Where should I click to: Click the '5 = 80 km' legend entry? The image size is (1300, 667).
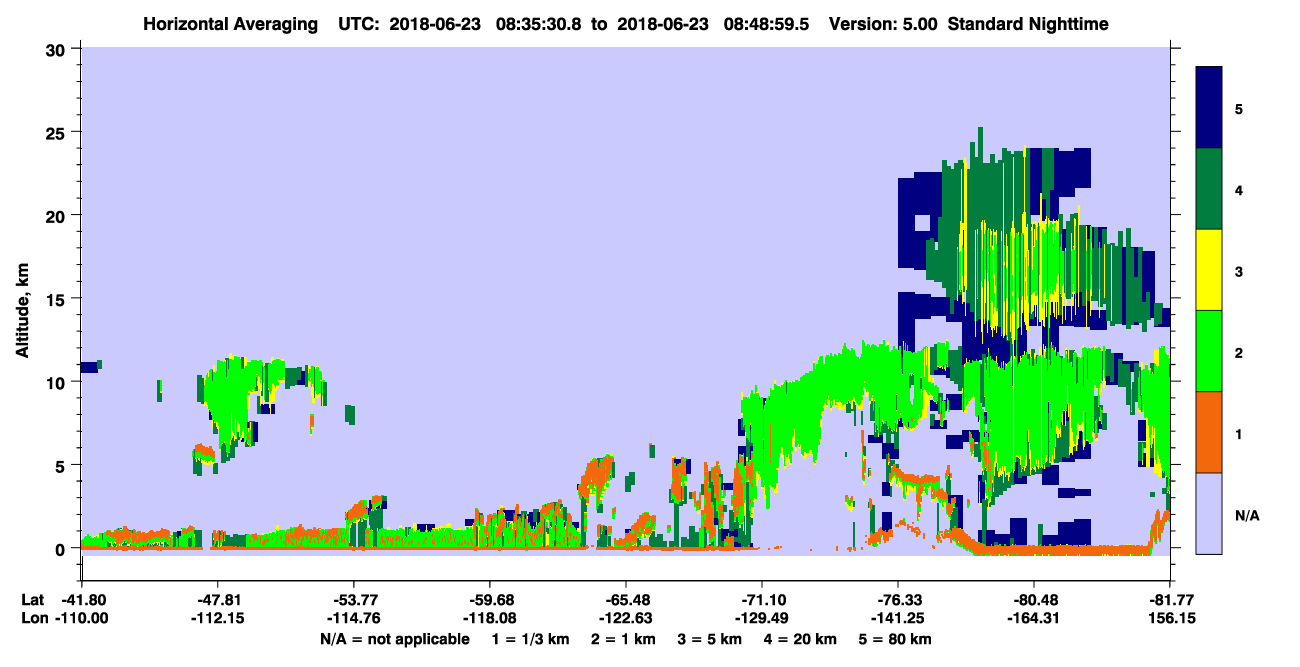(x=897, y=639)
